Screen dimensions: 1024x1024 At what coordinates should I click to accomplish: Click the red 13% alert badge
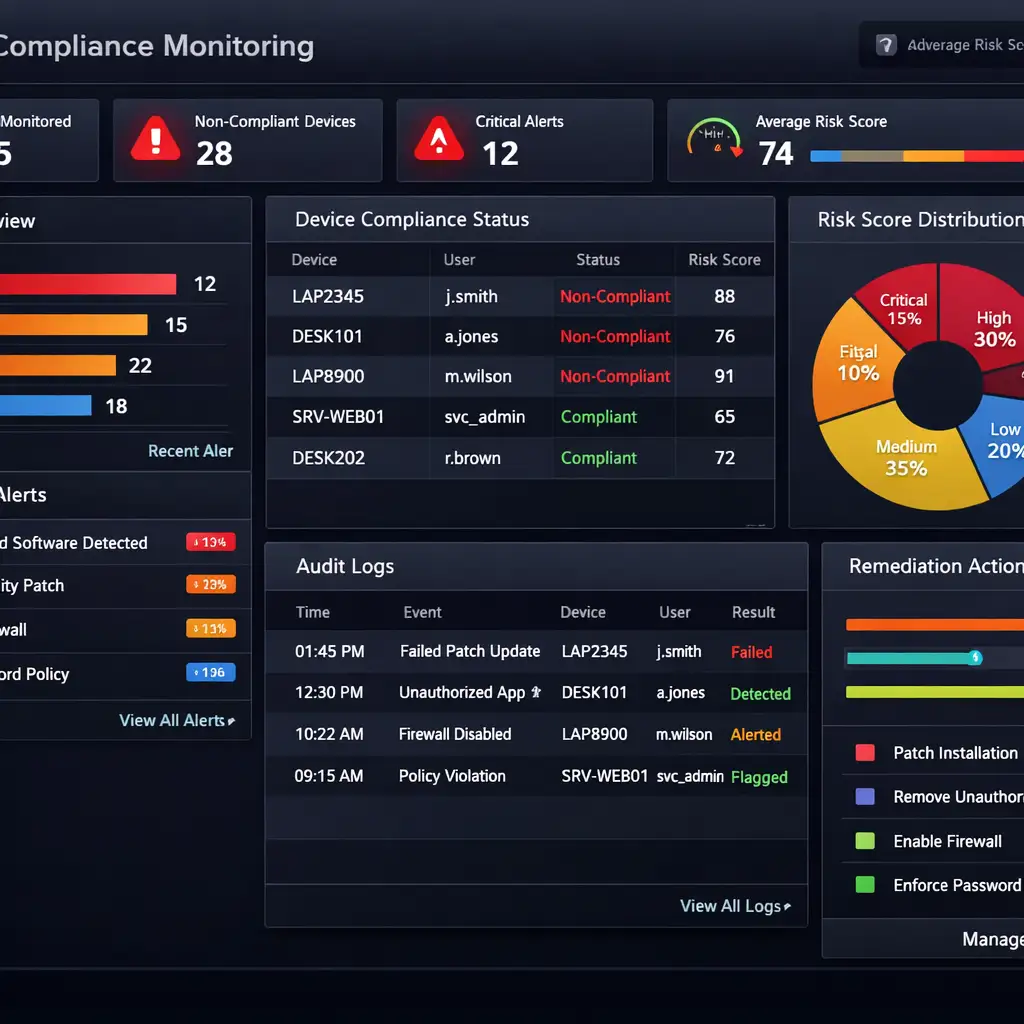point(211,542)
